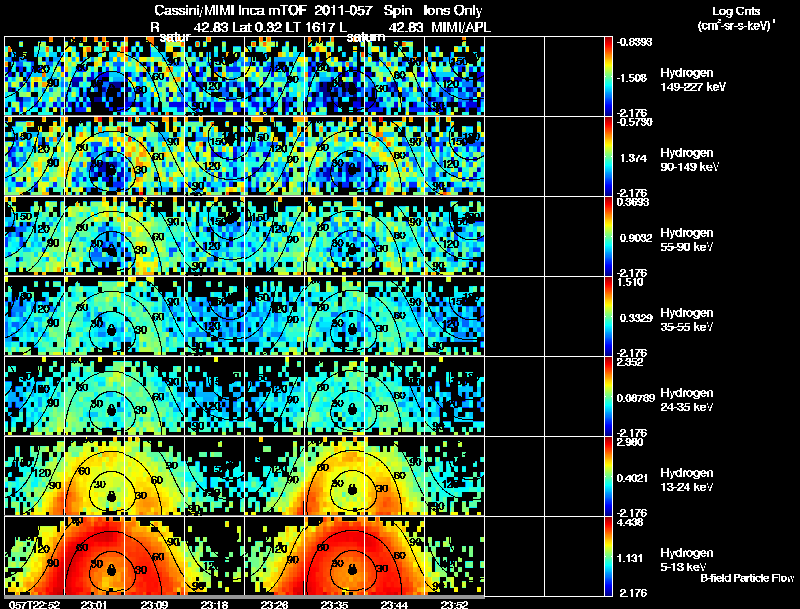Click the color bar beside Hydrogen 13-24 keV
This screenshot has height=609, width=800.
pos(608,477)
